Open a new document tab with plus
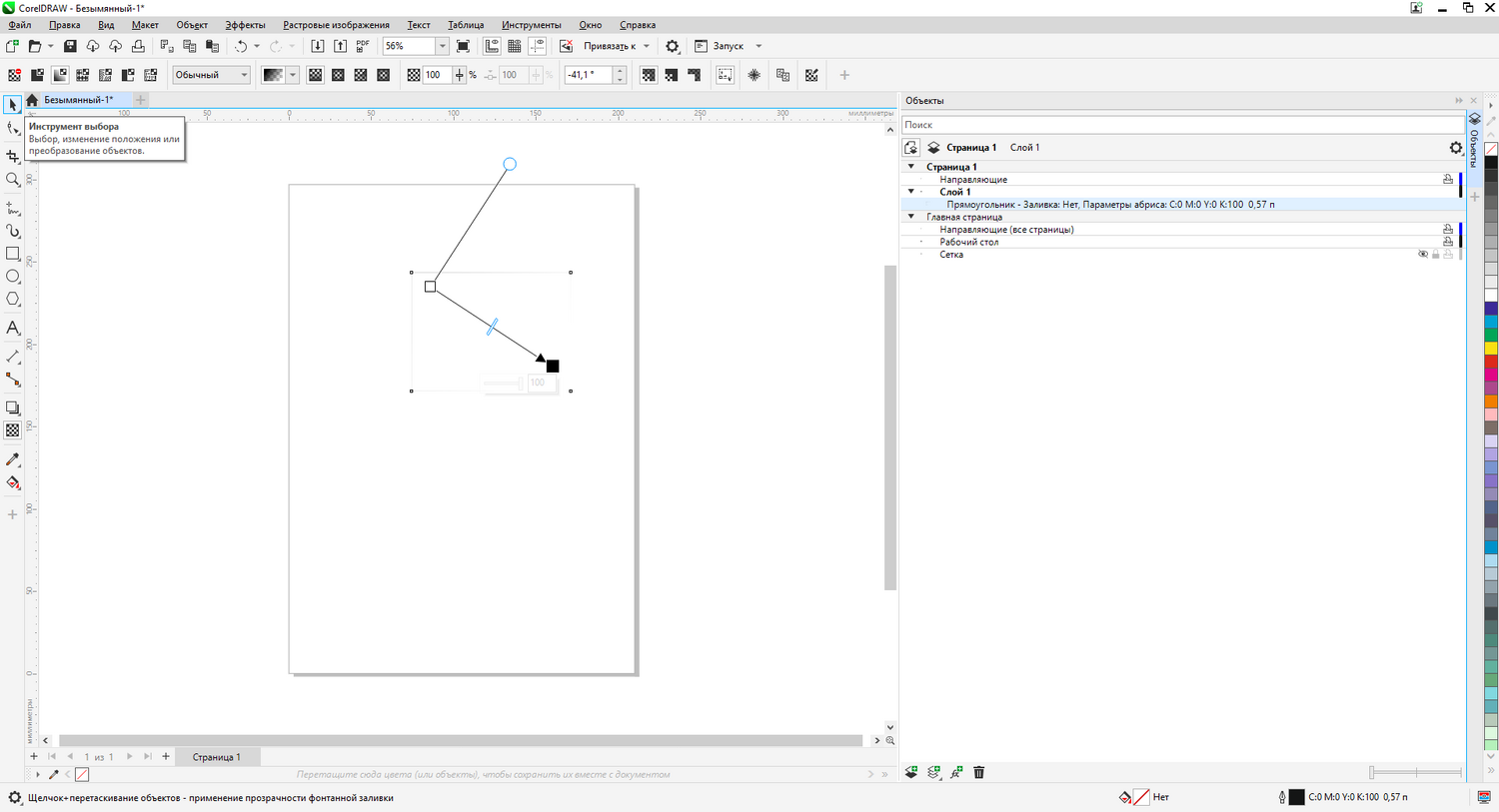 point(141,100)
